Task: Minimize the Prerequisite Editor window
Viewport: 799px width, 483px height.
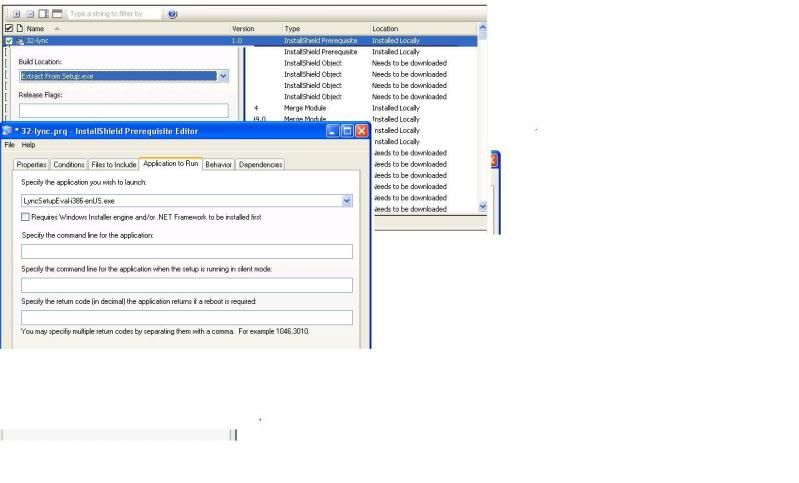Action: [x=332, y=131]
